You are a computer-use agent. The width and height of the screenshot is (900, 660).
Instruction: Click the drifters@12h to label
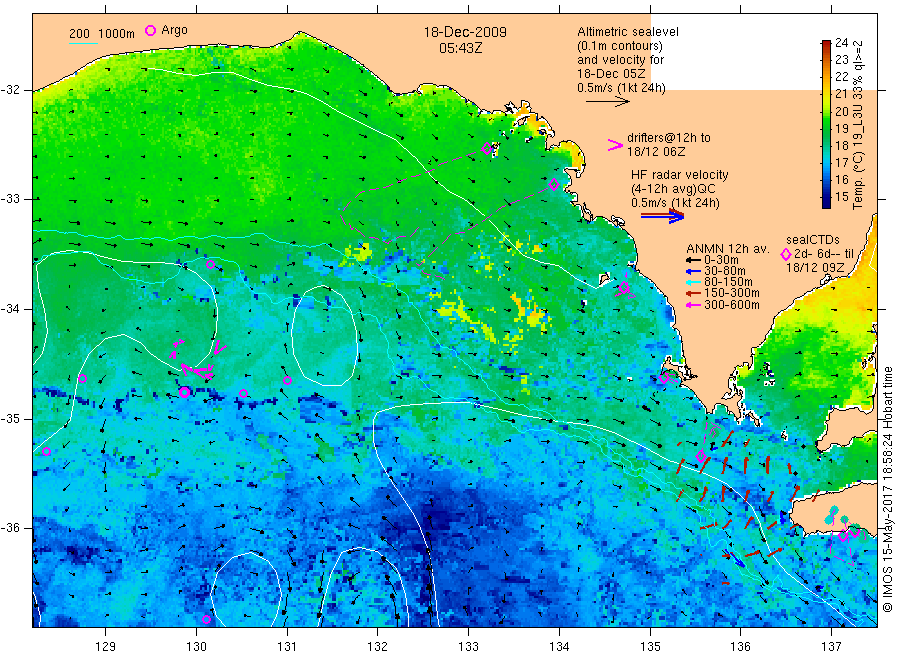[669, 138]
